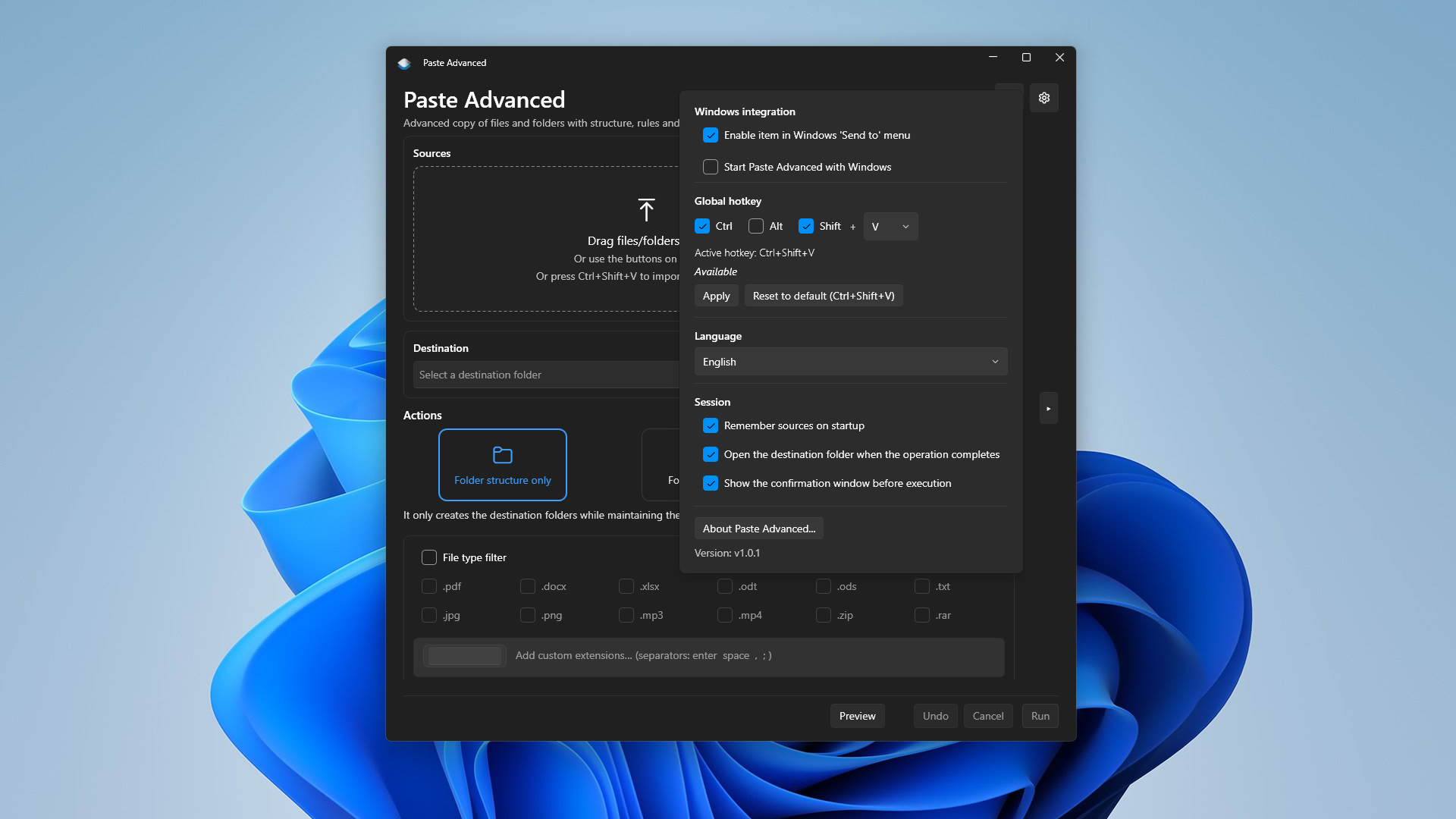Click the Cancel button
This screenshot has height=819, width=1456.
pos(988,716)
